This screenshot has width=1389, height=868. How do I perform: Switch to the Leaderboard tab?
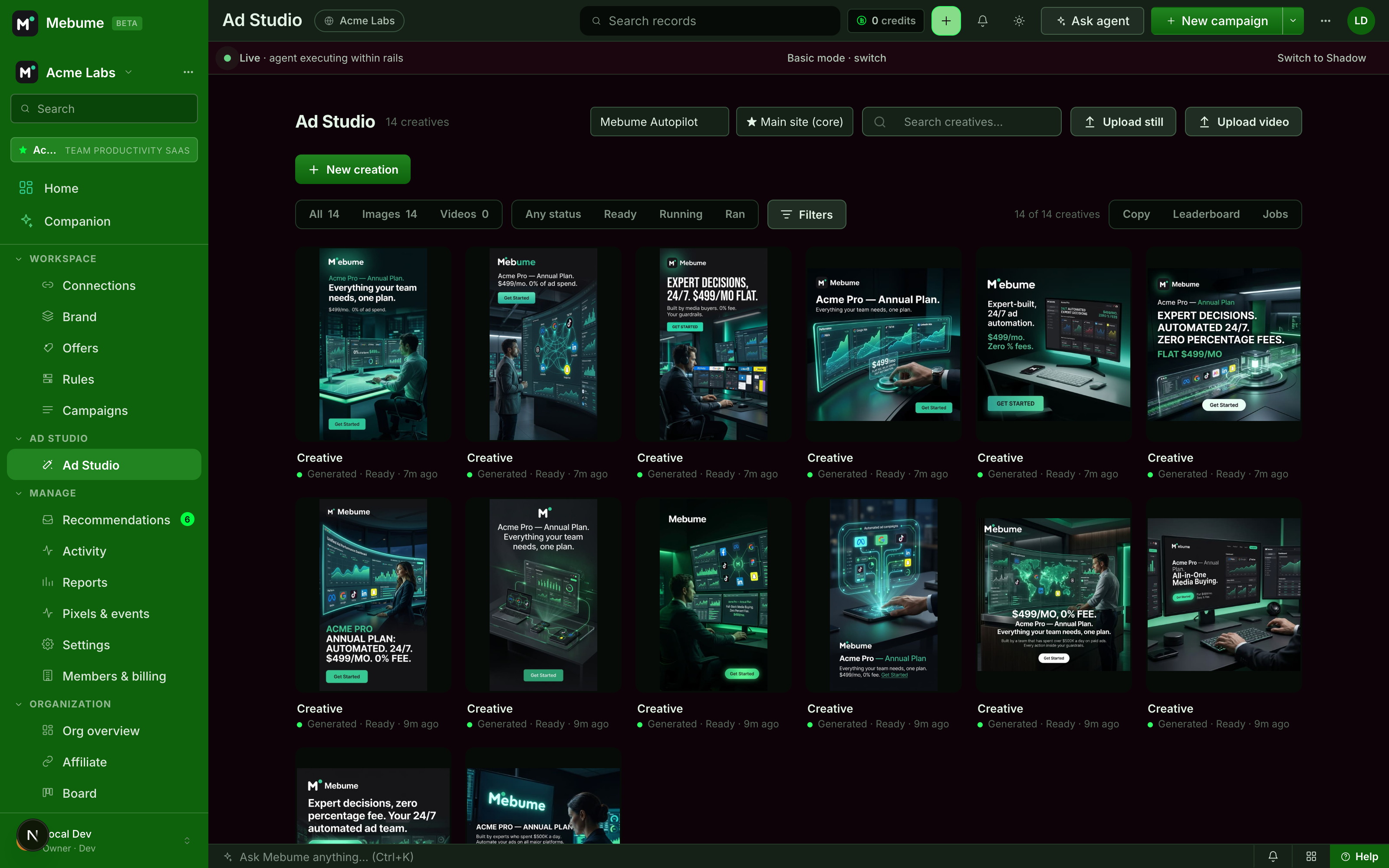click(x=1206, y=214)
